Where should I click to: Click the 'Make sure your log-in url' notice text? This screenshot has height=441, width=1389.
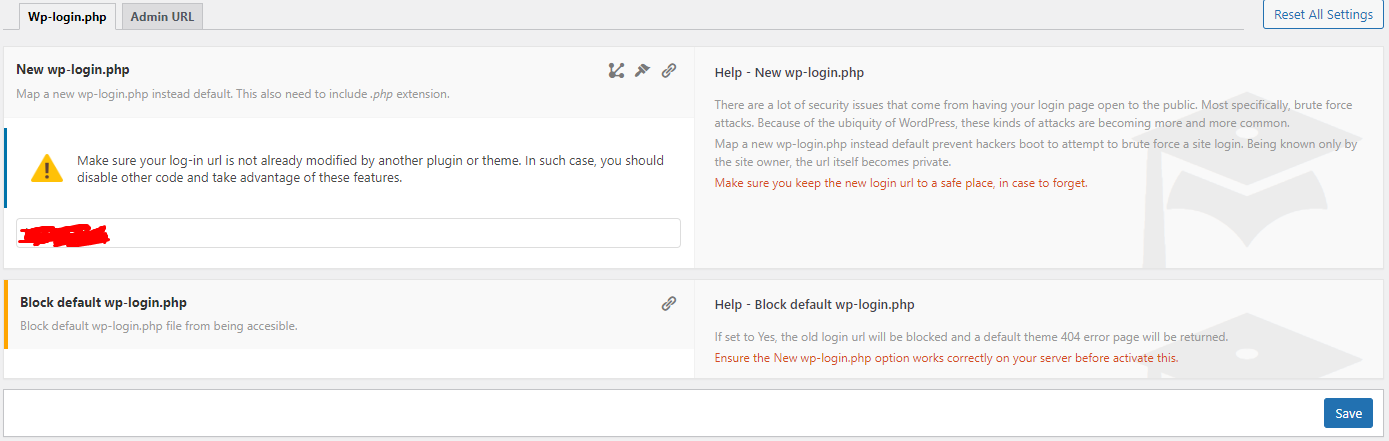coord(370,169)
